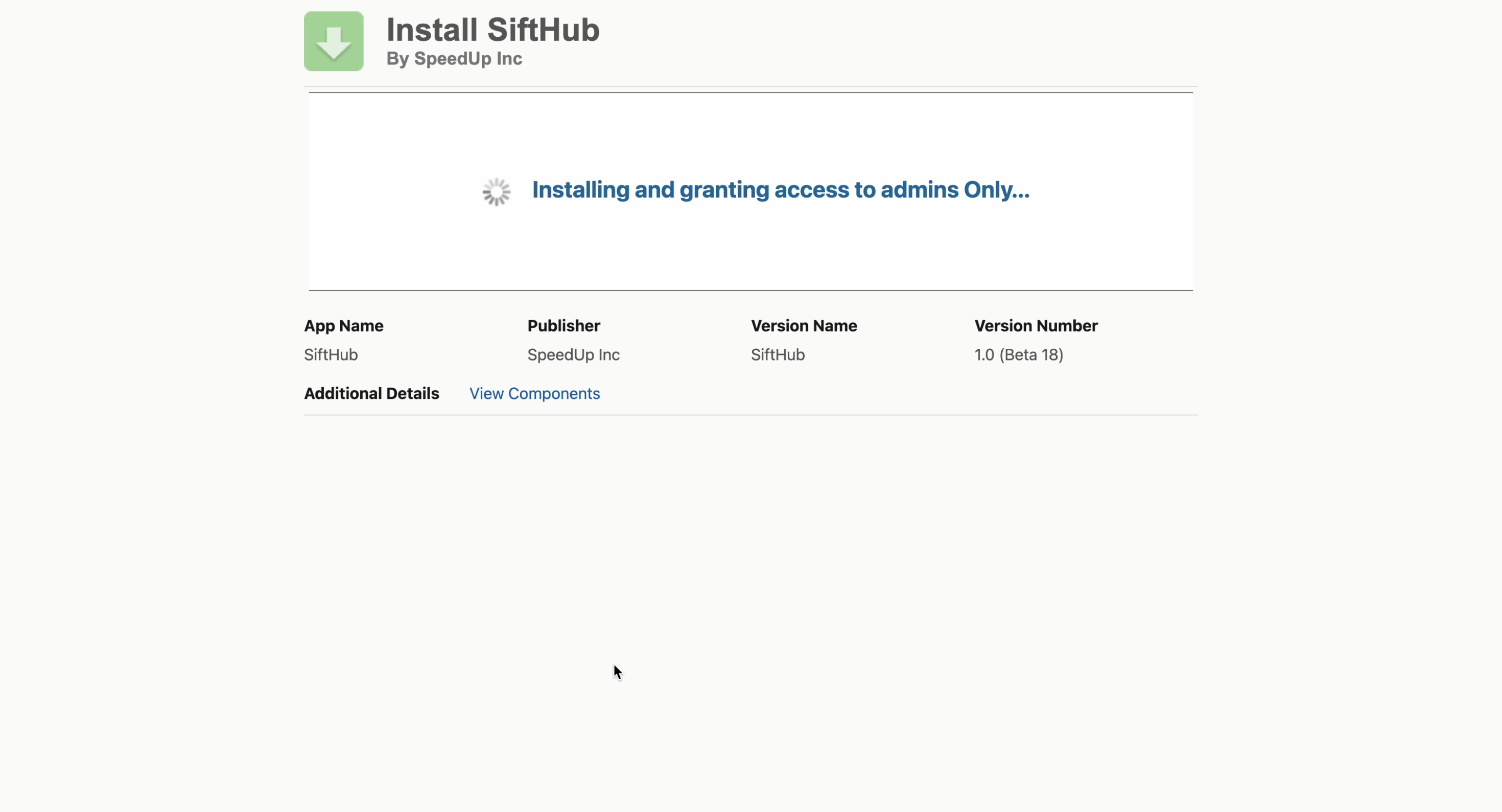The height and width of the screenshot is (812, 1502).
Task: Select SiftHub value under Version Name
Action: click(777, 355)
